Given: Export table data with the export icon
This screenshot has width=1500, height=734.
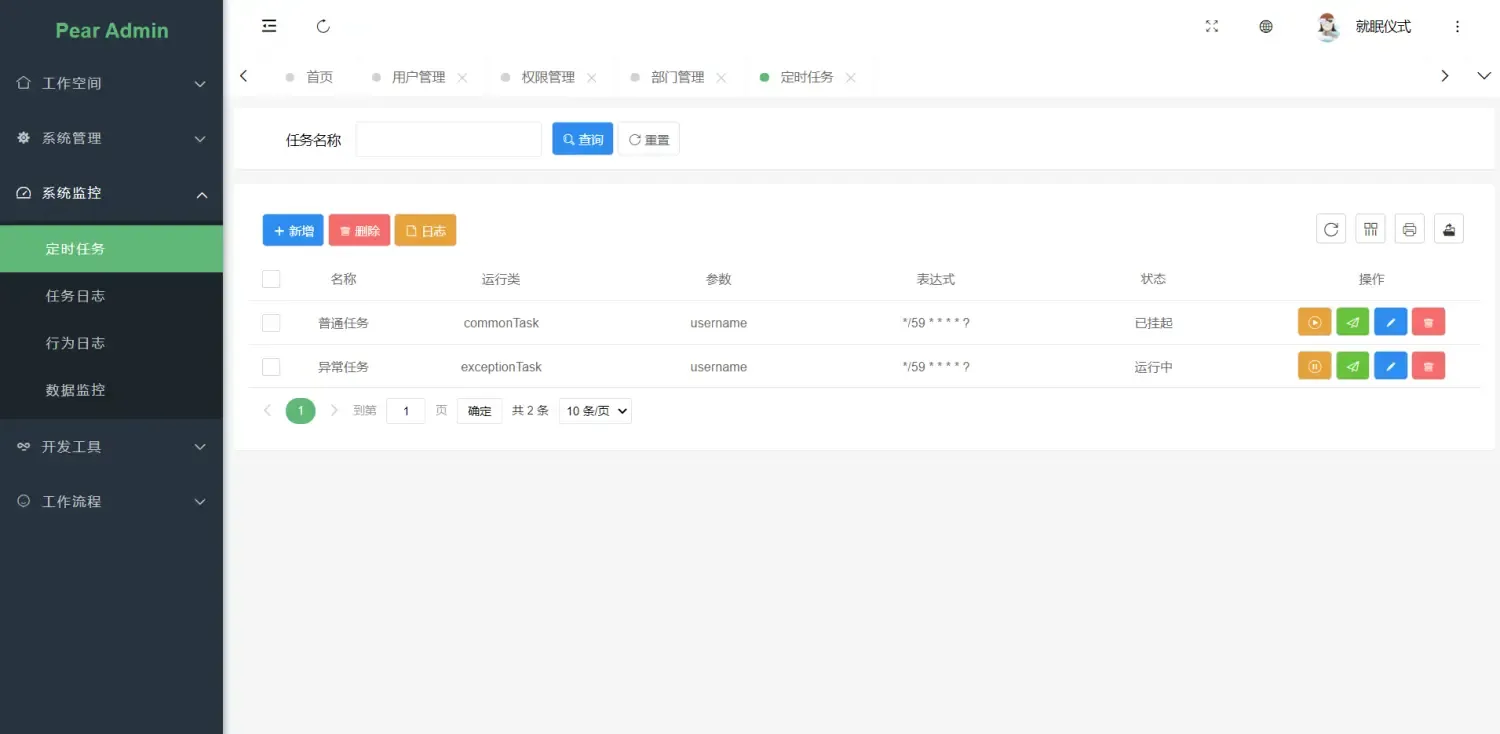Looking at the screenshot, I should [x=1449, y=228].
